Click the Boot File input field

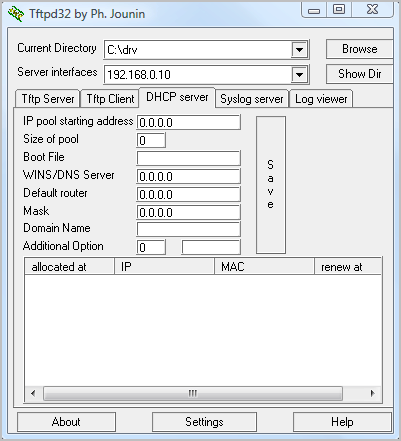tap(188, 158)
